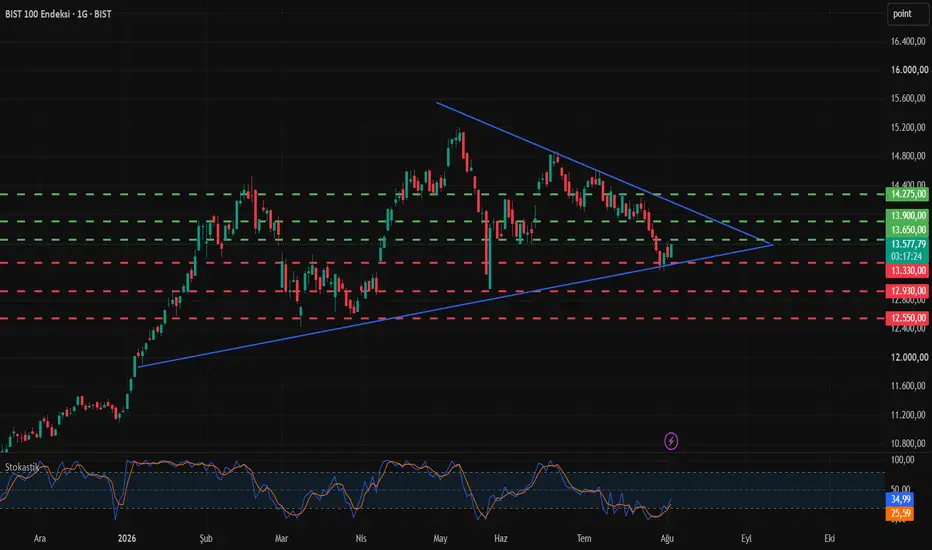Click the 100,00 stochastic scale label
The image size is (932, 550).
(x=902, y=460)
